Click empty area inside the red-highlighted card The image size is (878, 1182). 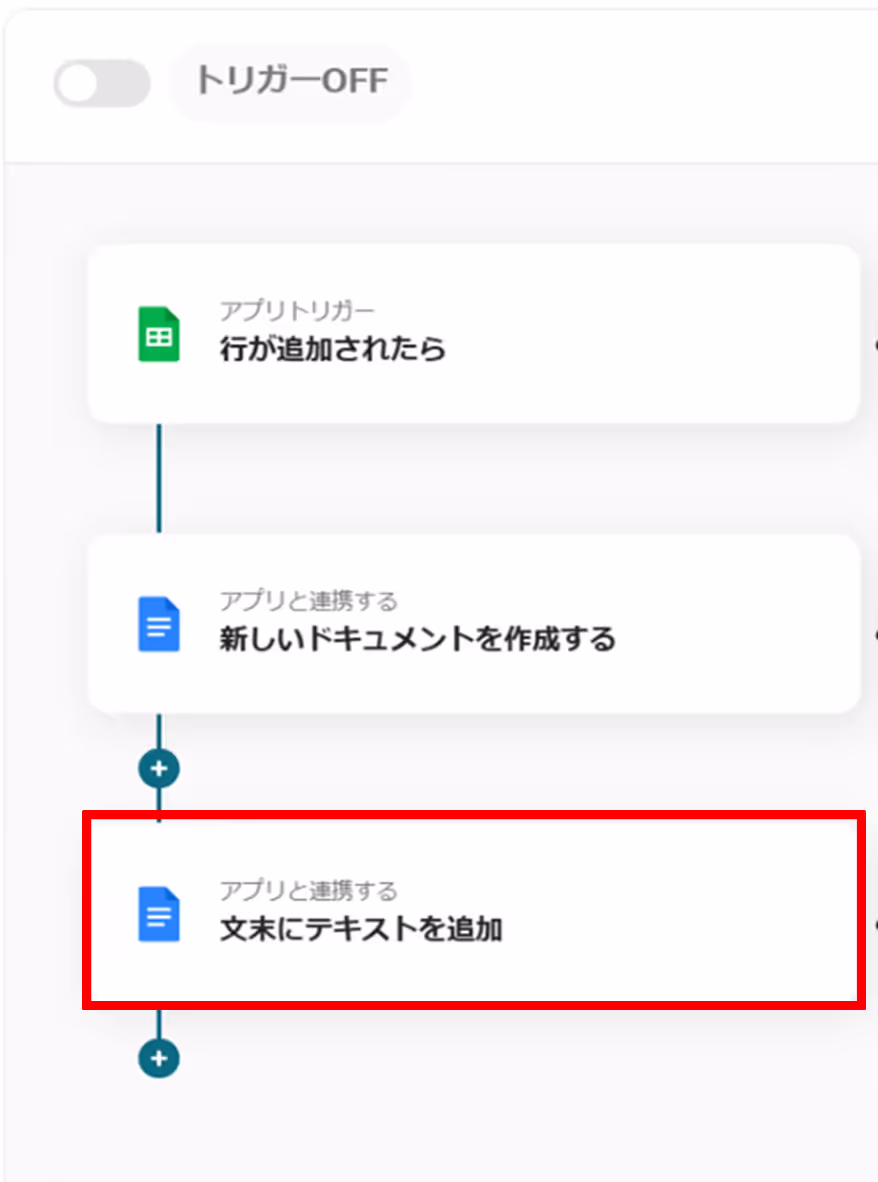[678, 914]
